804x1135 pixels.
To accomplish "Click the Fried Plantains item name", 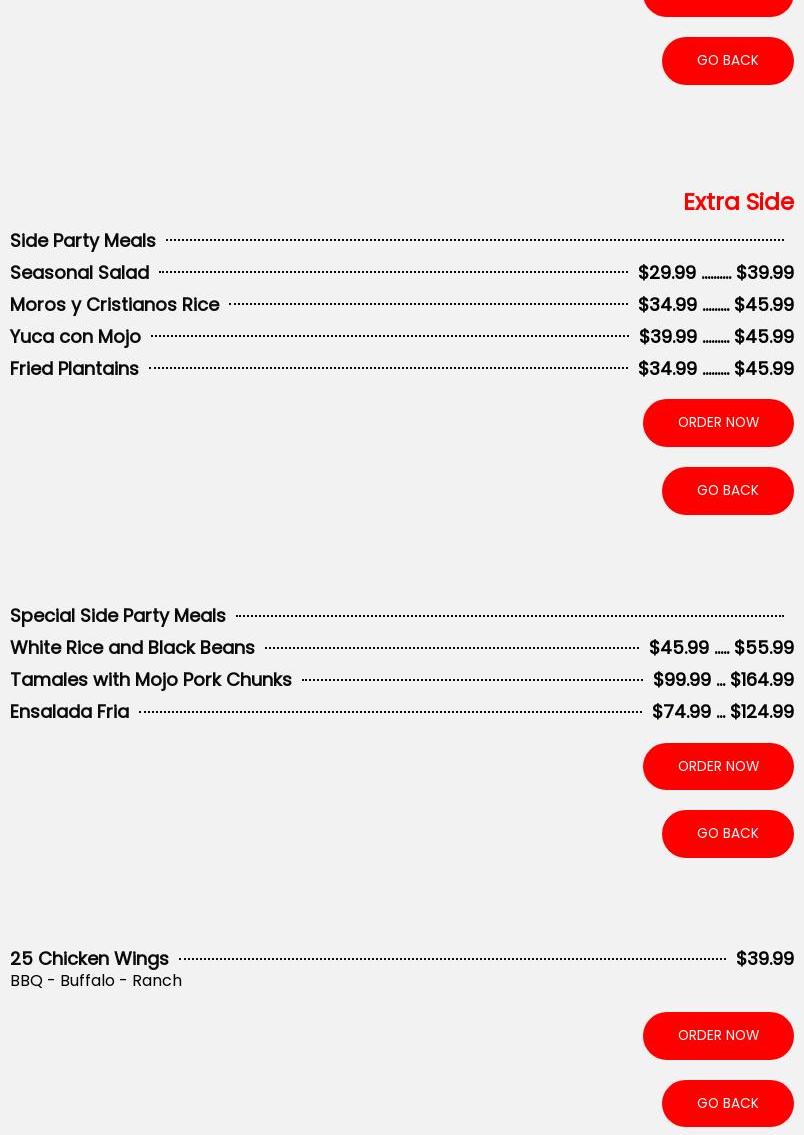I will point(75,368).
